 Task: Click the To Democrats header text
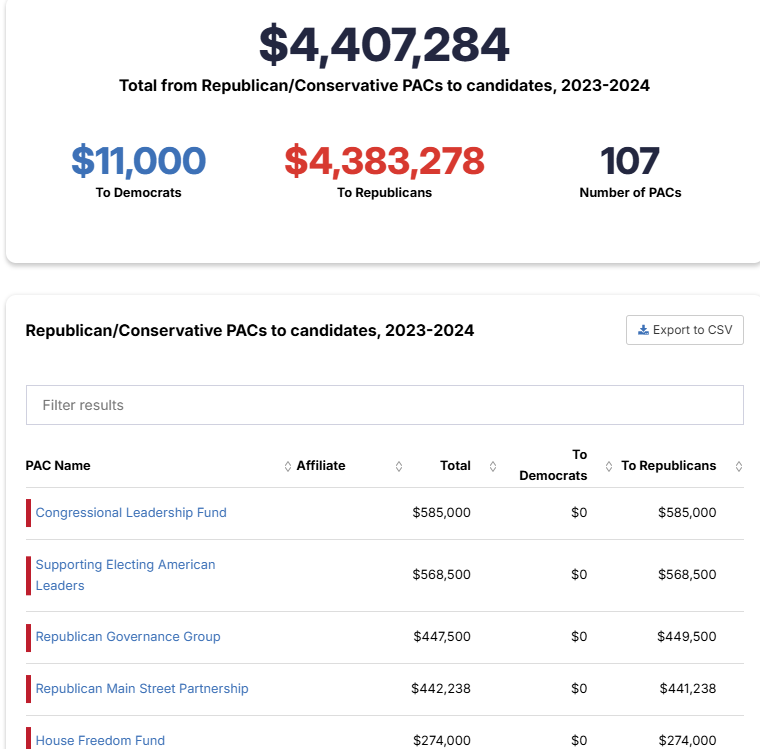click(x=553, y=465)
